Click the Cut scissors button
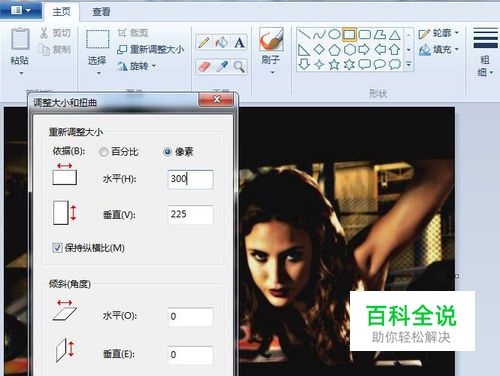This screenshot has height=376, width=500. (x=55, y=33)
